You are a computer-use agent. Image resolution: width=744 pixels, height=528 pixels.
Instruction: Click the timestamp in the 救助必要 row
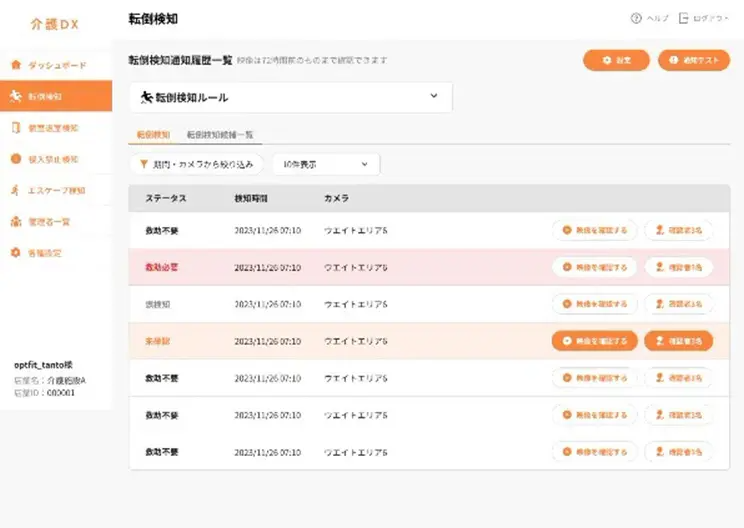(x=268, y=268)
